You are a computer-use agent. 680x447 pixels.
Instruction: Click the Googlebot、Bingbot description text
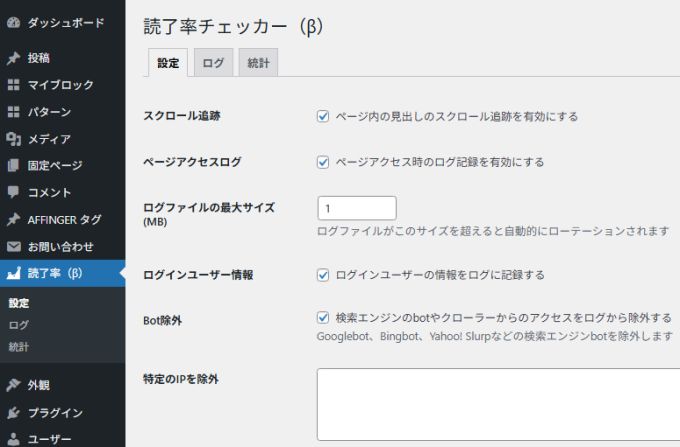click(x=495, y=336)
